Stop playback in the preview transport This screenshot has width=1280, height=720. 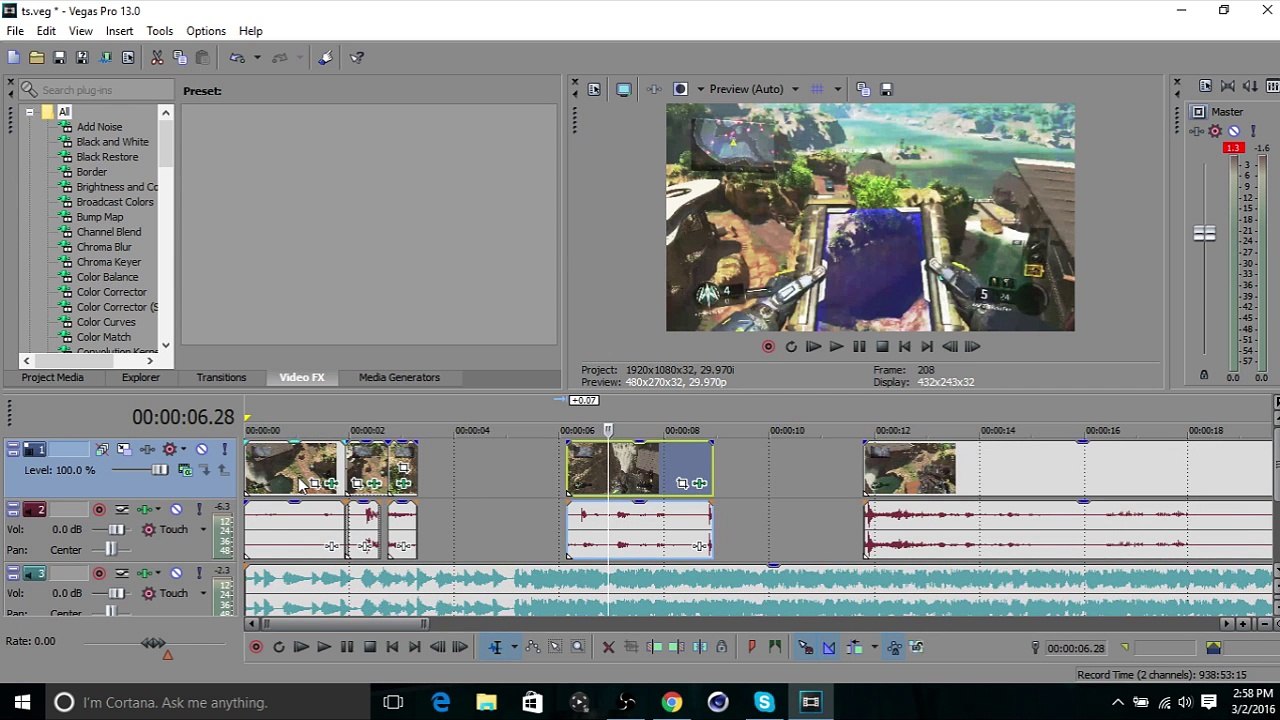click(882, 346)
